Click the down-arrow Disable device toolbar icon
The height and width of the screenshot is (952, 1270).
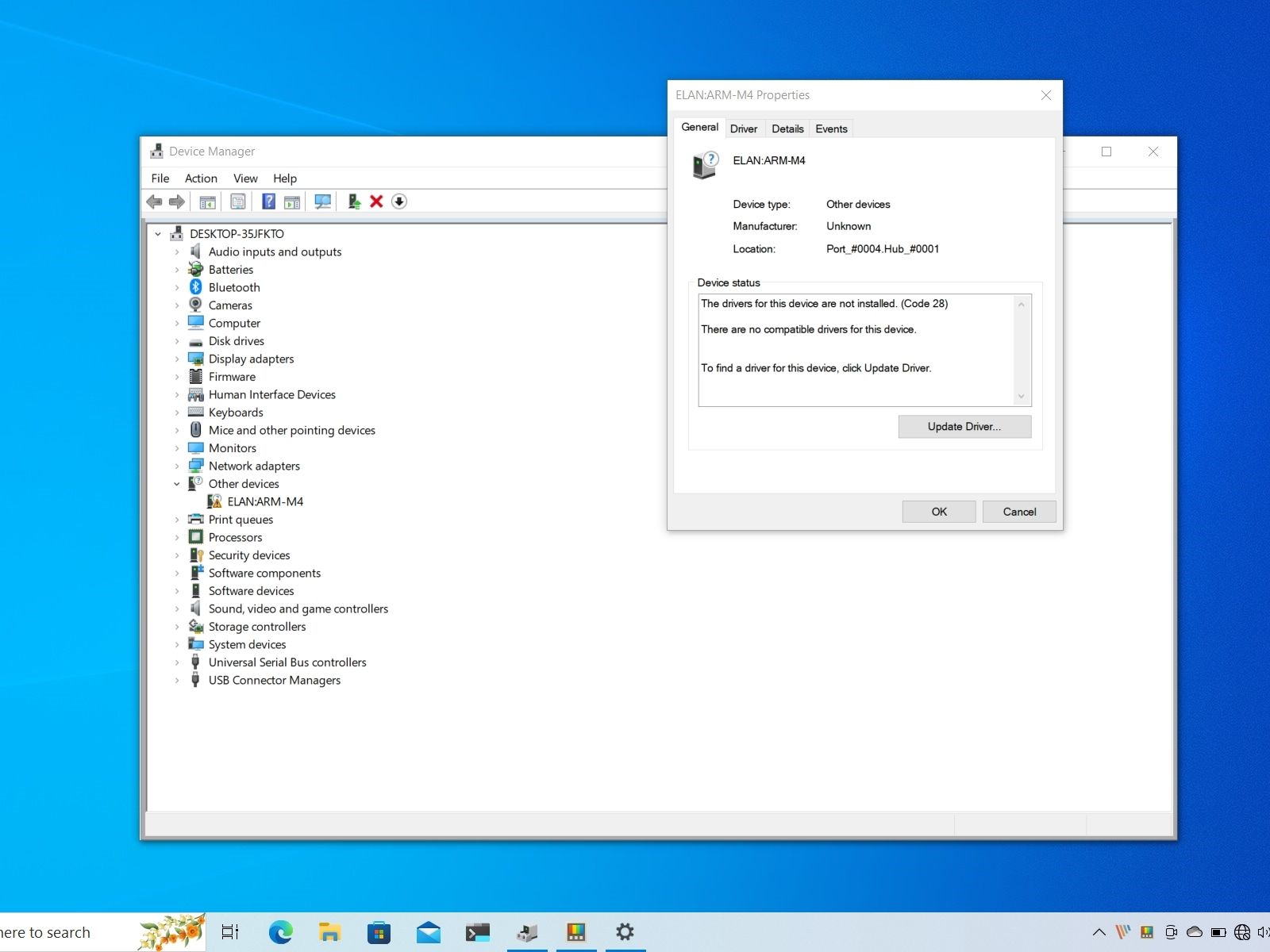(x=399, y=202)
